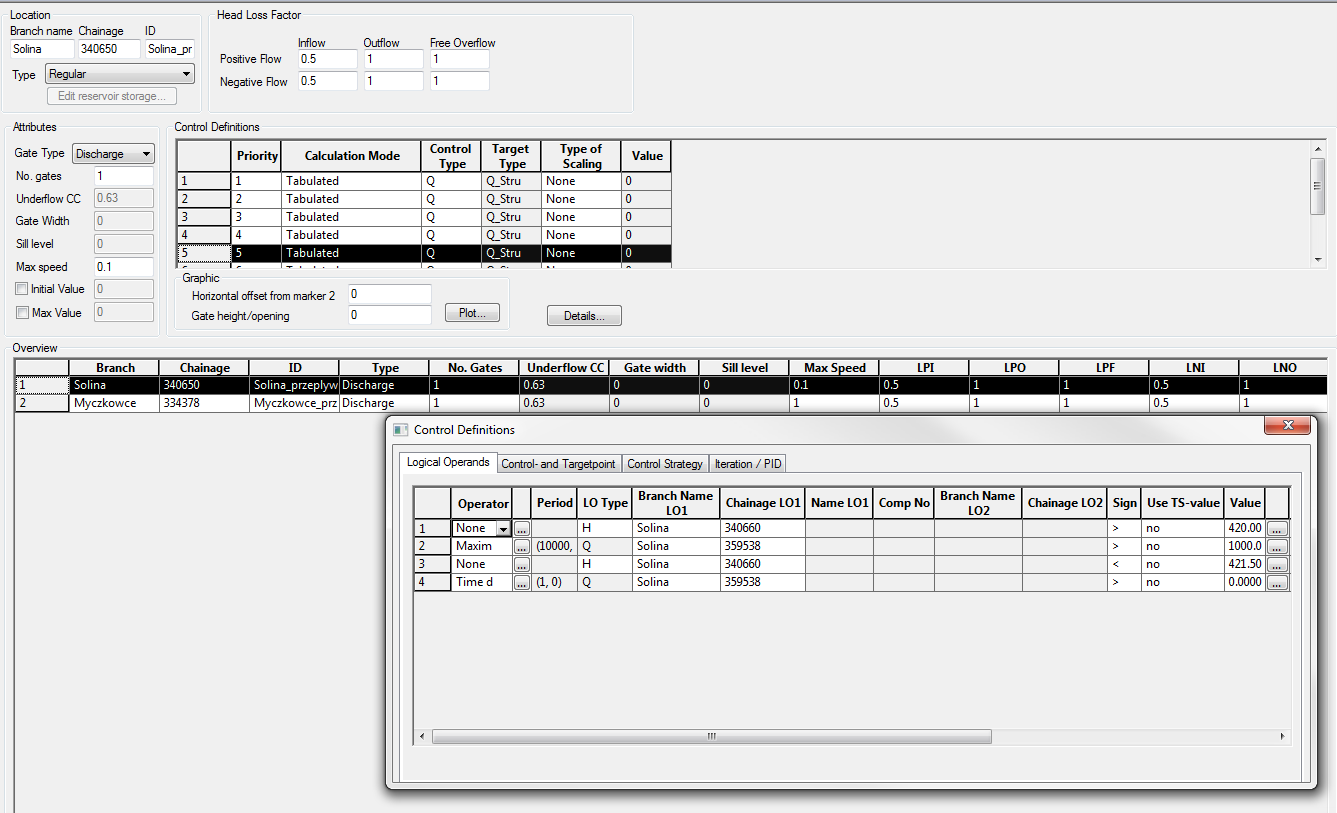The height and width of the screenshot is (813, 1337).
Task: Open value ellipsis button for 421.50
Action: click(x=1277, y=565)
